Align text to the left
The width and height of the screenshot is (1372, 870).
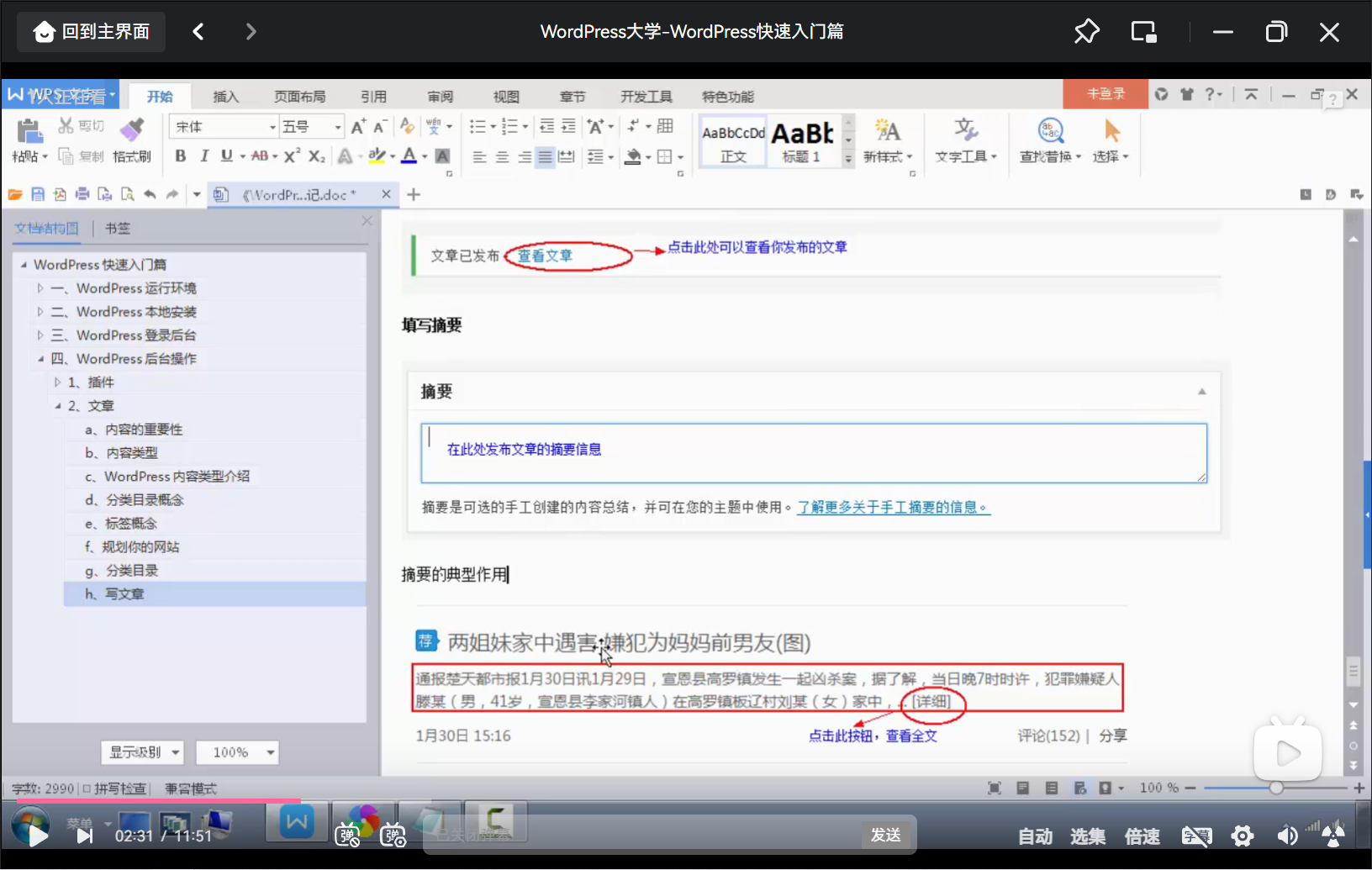pyautogui.click(x=479, y=157)
